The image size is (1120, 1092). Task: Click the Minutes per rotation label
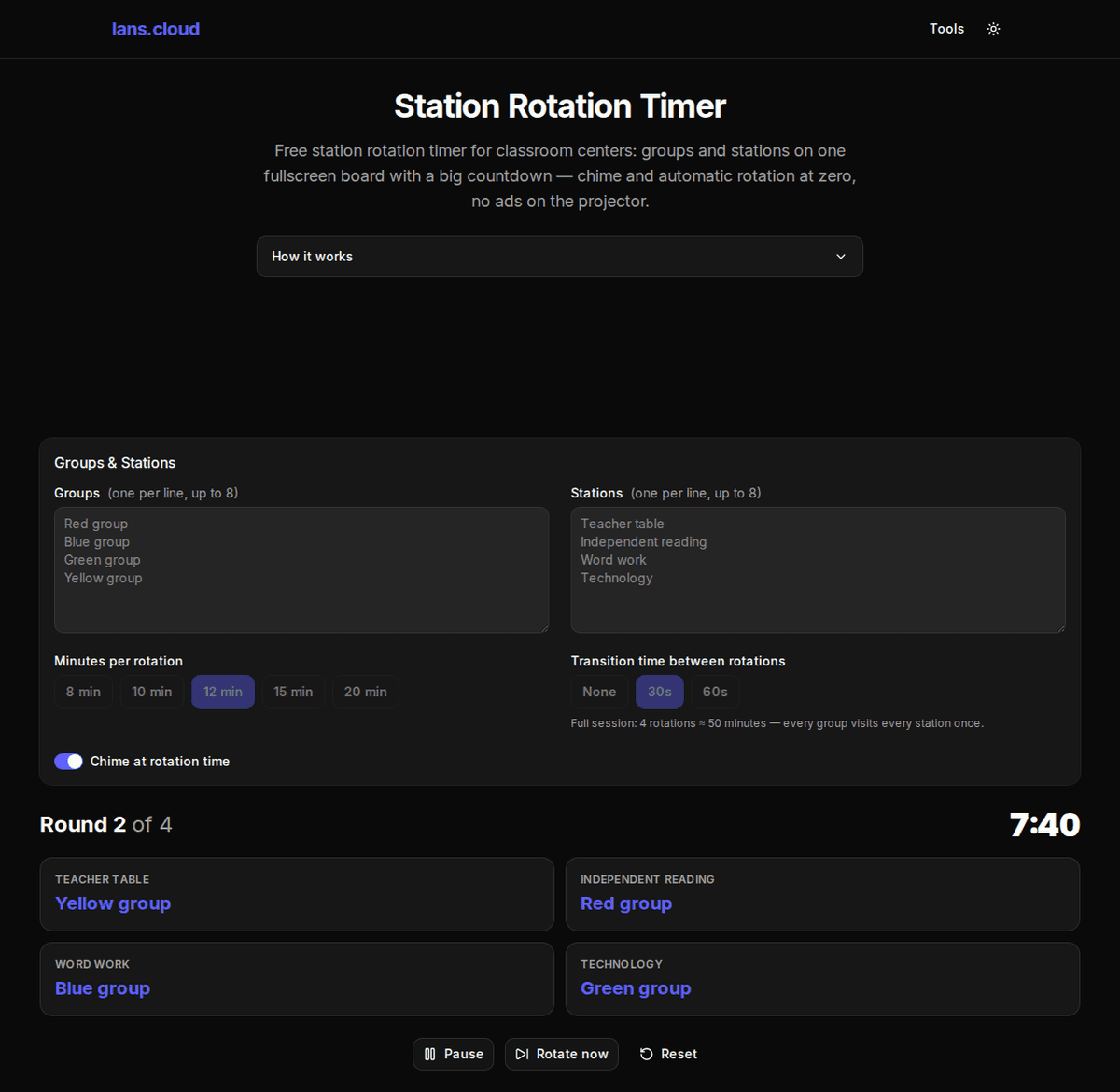(x=119, y=661)
